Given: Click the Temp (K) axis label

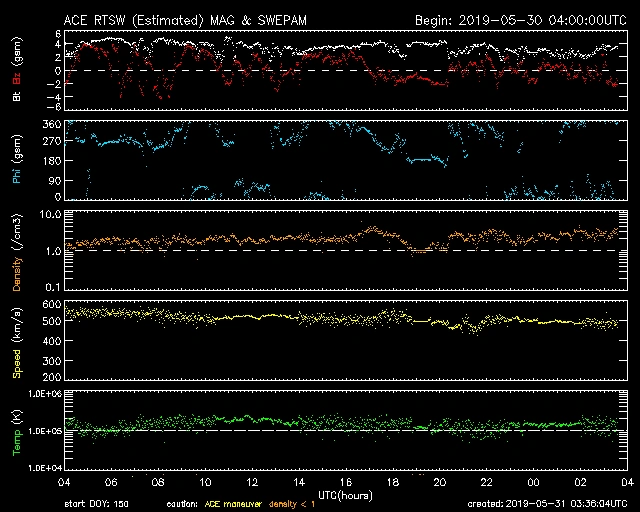Looking at the screenshot, I should tap(16, 432).
